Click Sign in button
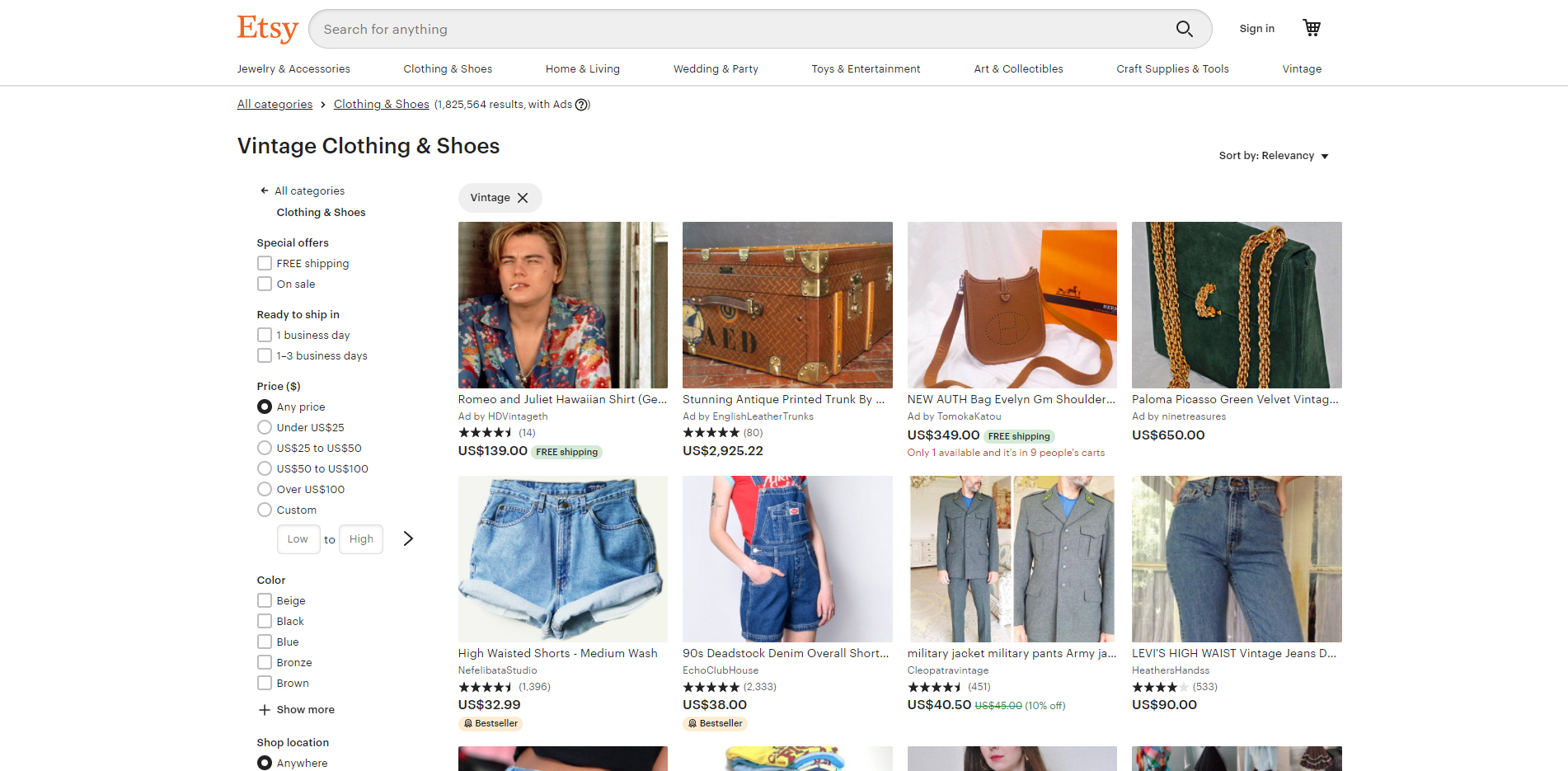This screenshot has height=771, width=1568. pos(1256,29)
